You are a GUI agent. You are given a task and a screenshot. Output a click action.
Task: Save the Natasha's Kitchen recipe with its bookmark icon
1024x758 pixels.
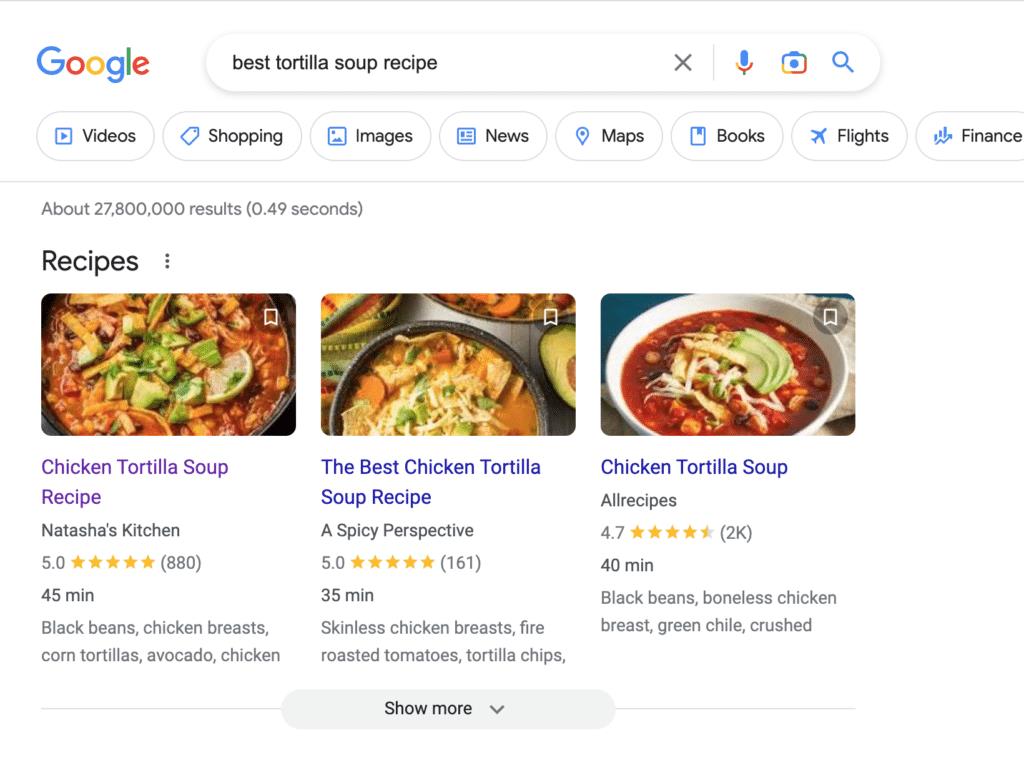[x=271, y=317]
